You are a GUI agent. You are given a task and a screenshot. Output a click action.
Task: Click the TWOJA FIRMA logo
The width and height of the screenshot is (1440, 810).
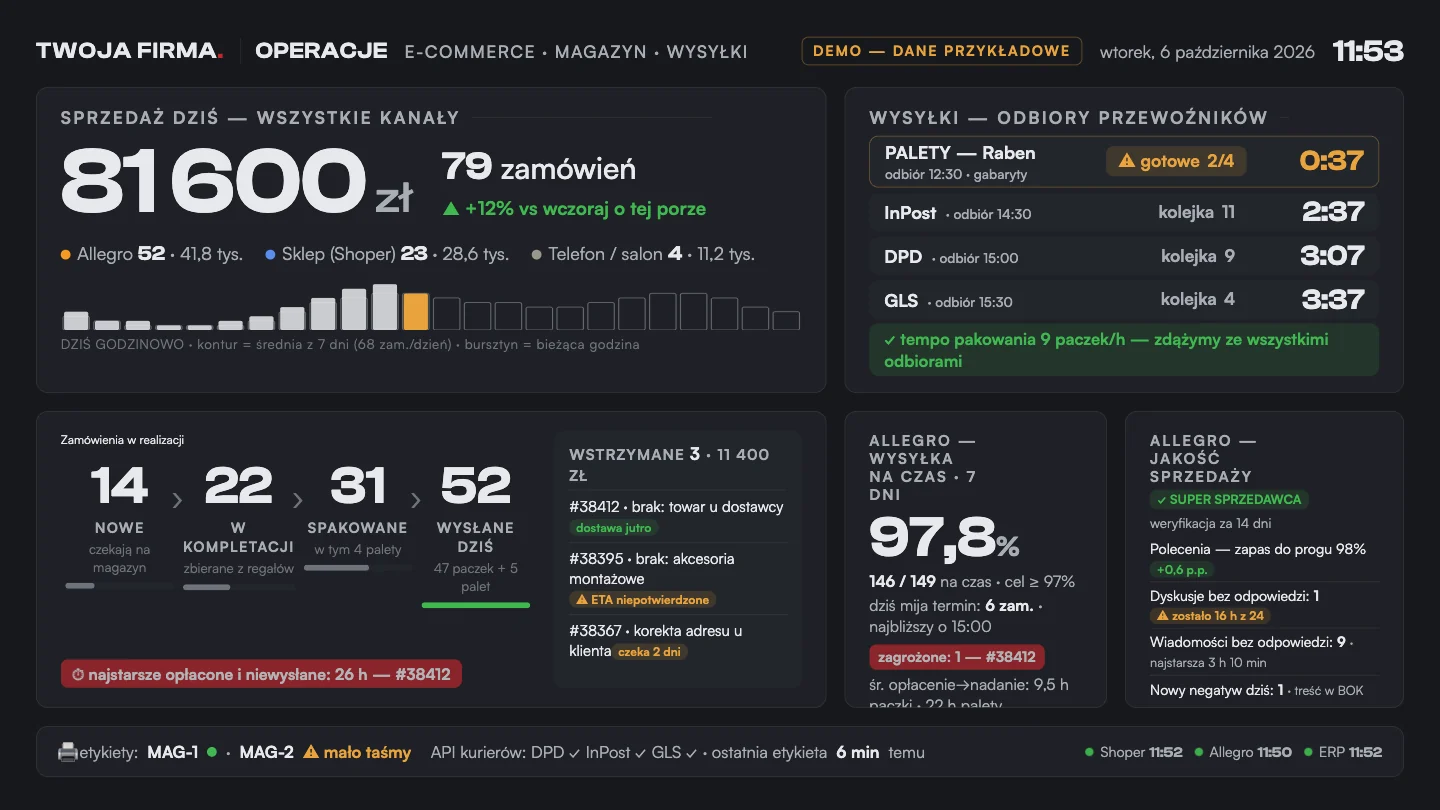tap(130, 51)
